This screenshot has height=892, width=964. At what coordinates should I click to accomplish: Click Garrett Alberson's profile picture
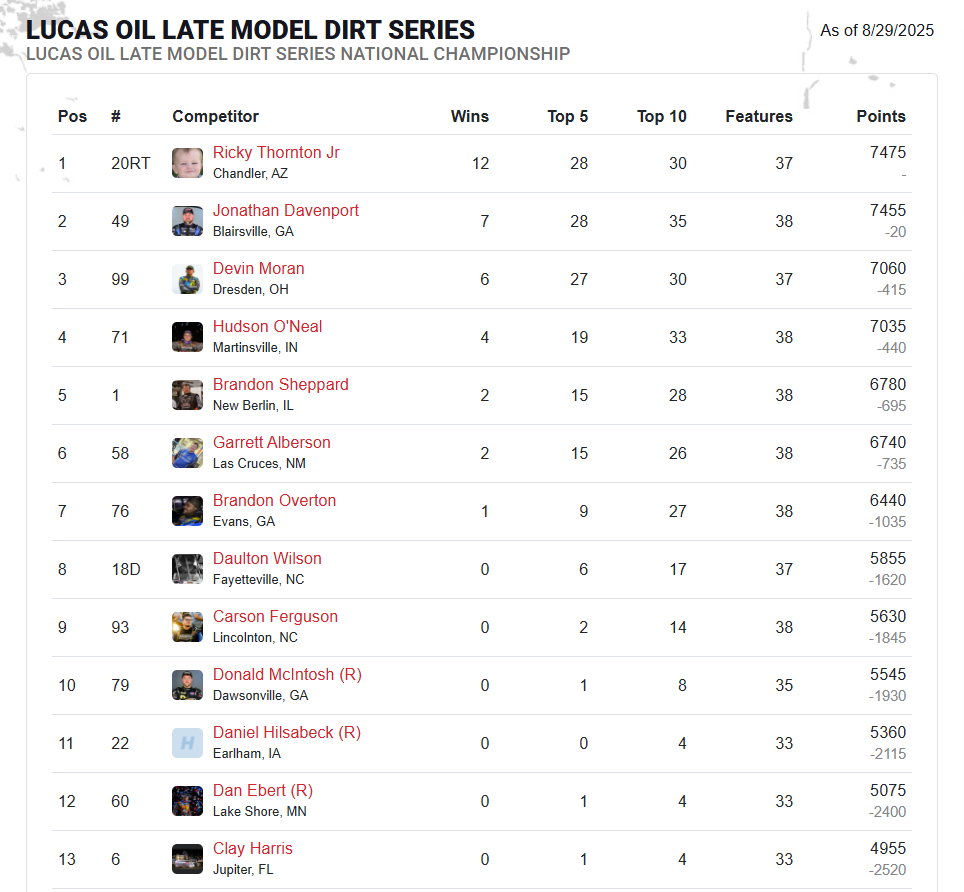187,453
